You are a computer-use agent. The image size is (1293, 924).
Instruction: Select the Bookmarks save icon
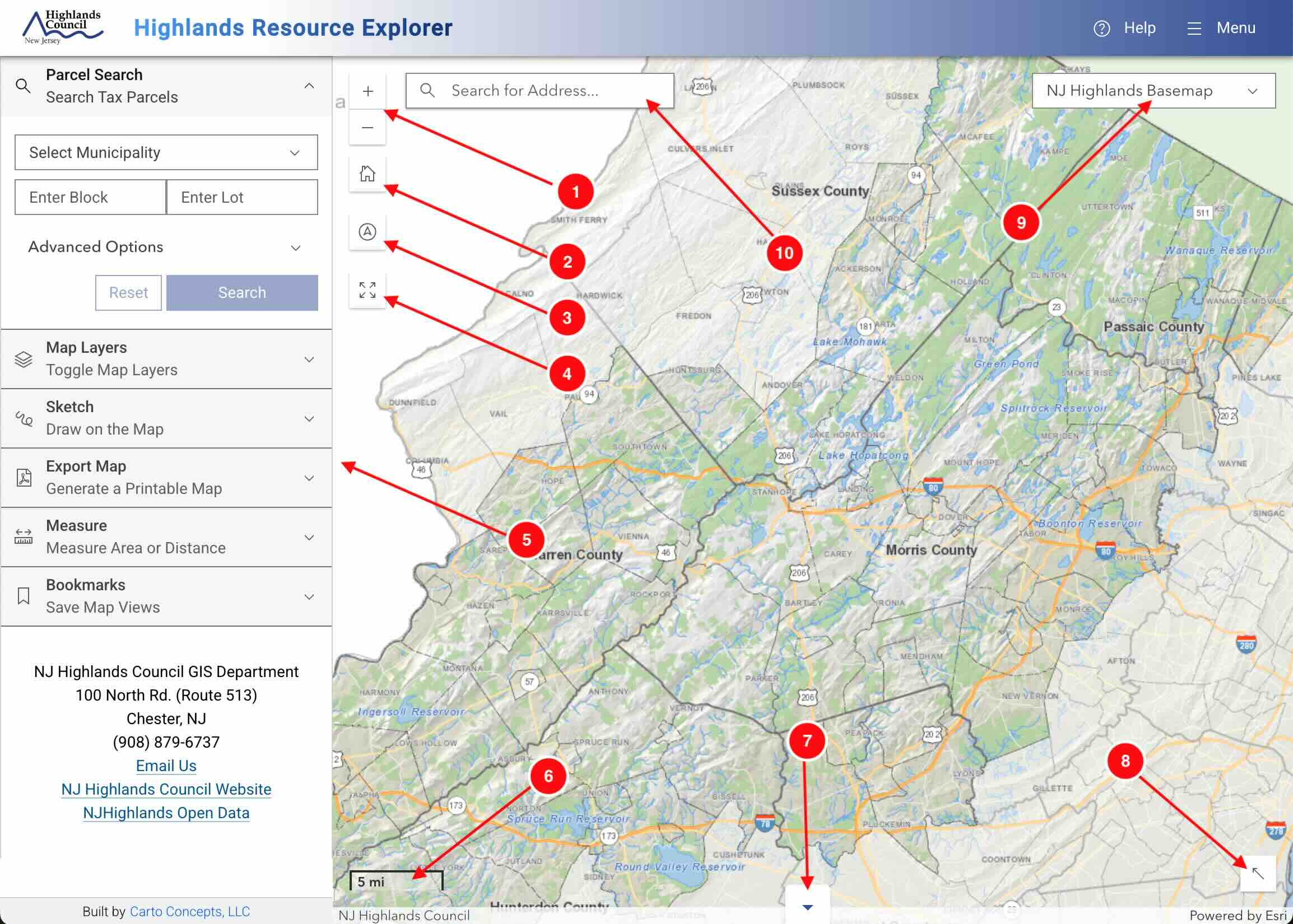[24, 595]
